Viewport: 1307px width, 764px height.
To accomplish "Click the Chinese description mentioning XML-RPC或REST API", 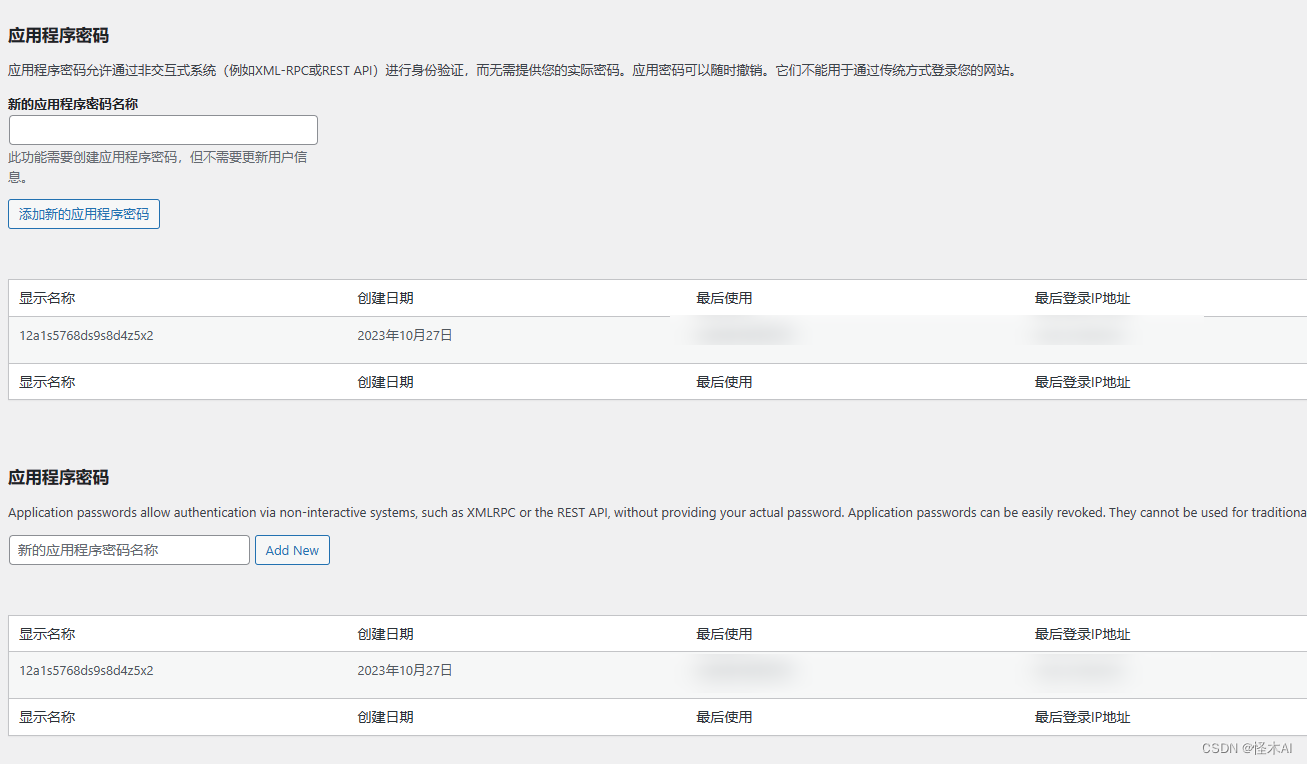I will click(512, 71).
